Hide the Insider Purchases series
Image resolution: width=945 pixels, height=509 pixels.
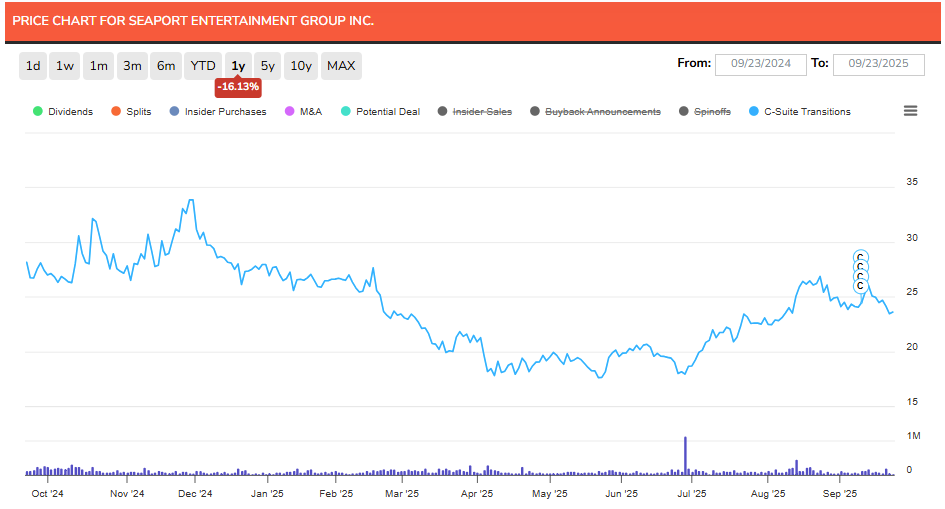click(218, 111)
